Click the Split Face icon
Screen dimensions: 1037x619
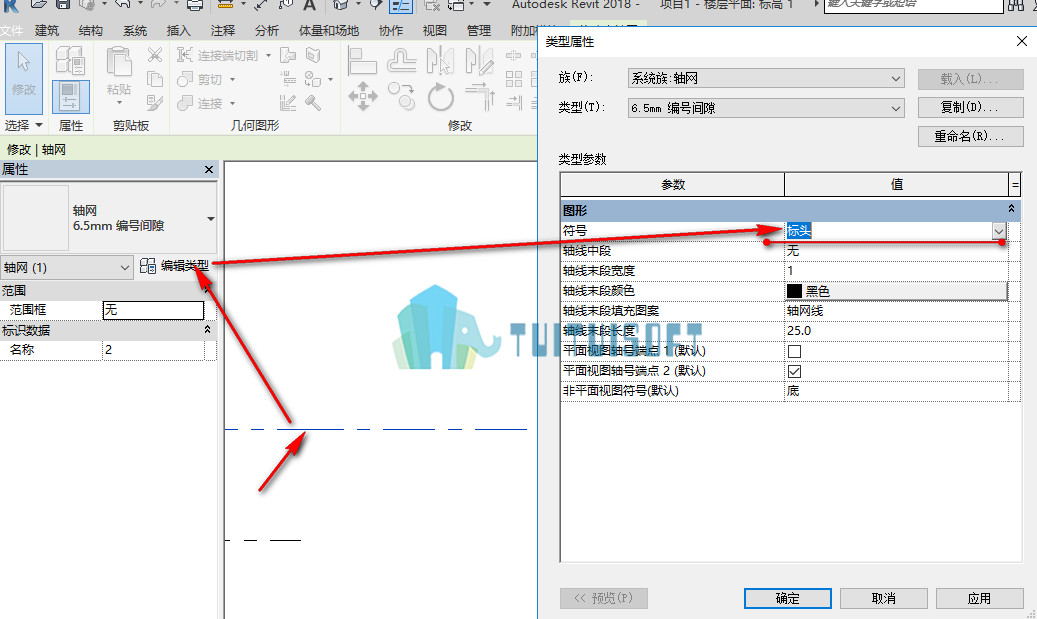(312, 55)
